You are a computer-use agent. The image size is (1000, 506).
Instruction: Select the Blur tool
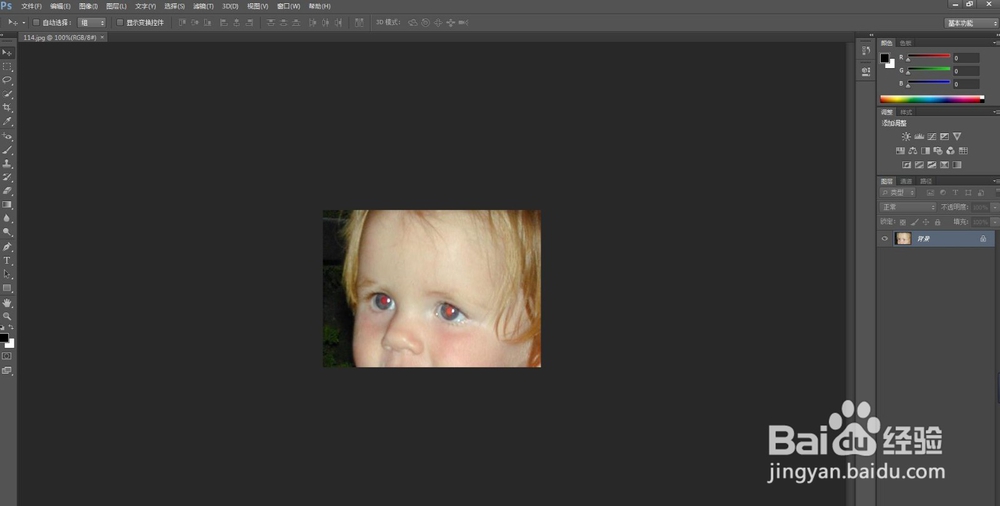tap(7, 219)
